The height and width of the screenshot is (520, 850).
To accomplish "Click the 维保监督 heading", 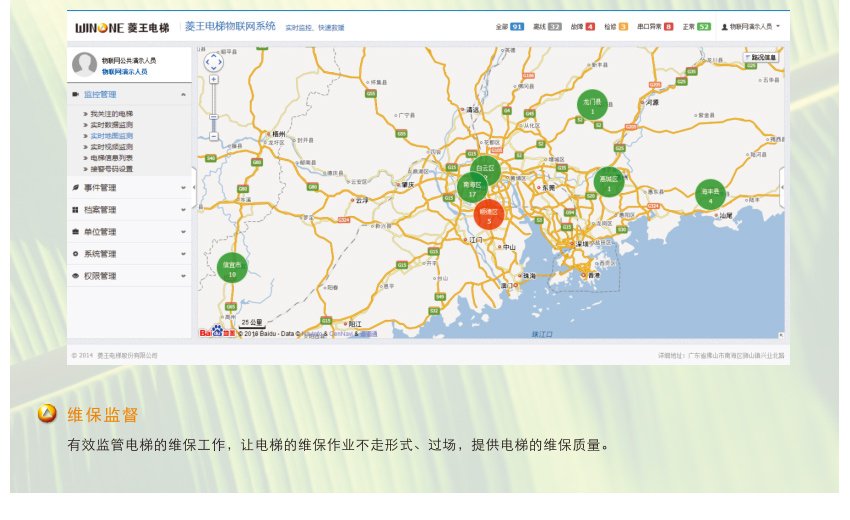I will 102,415.
